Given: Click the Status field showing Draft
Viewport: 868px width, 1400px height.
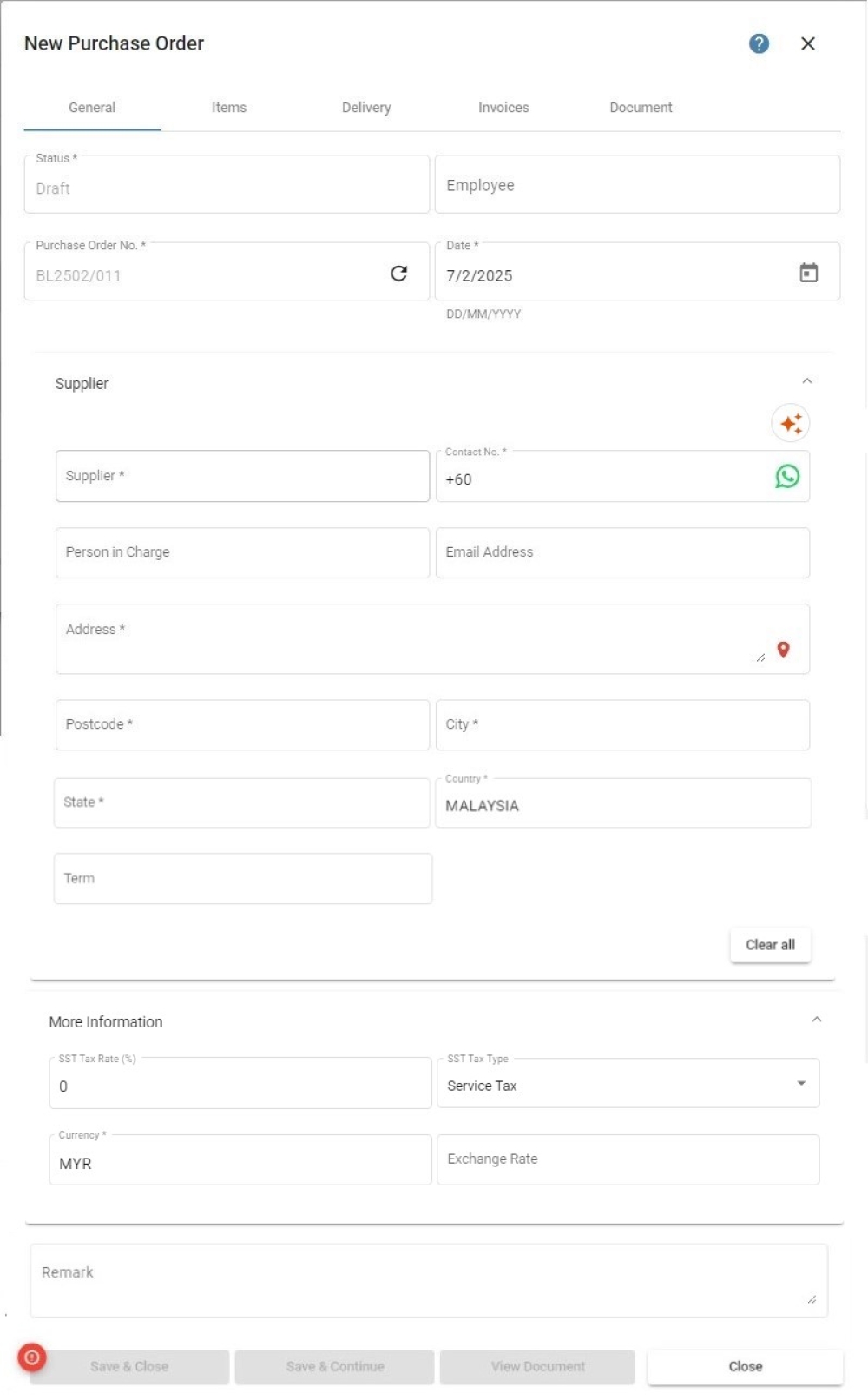Looking at the screenshot, I should [x=227, y=184].
